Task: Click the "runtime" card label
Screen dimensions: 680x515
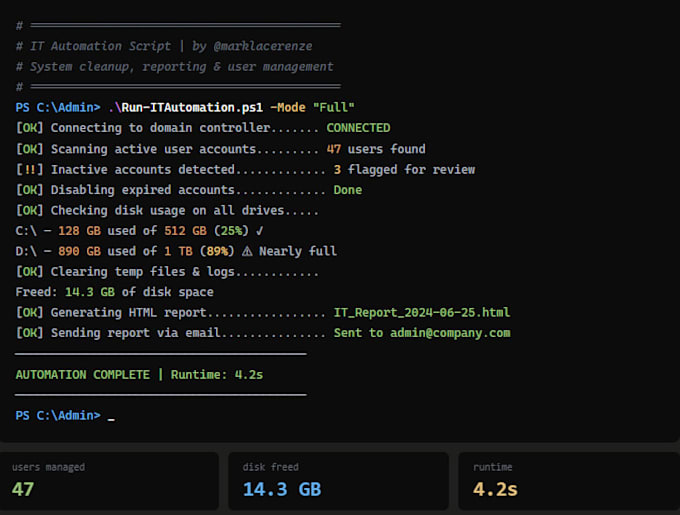Action: [493, 467]
